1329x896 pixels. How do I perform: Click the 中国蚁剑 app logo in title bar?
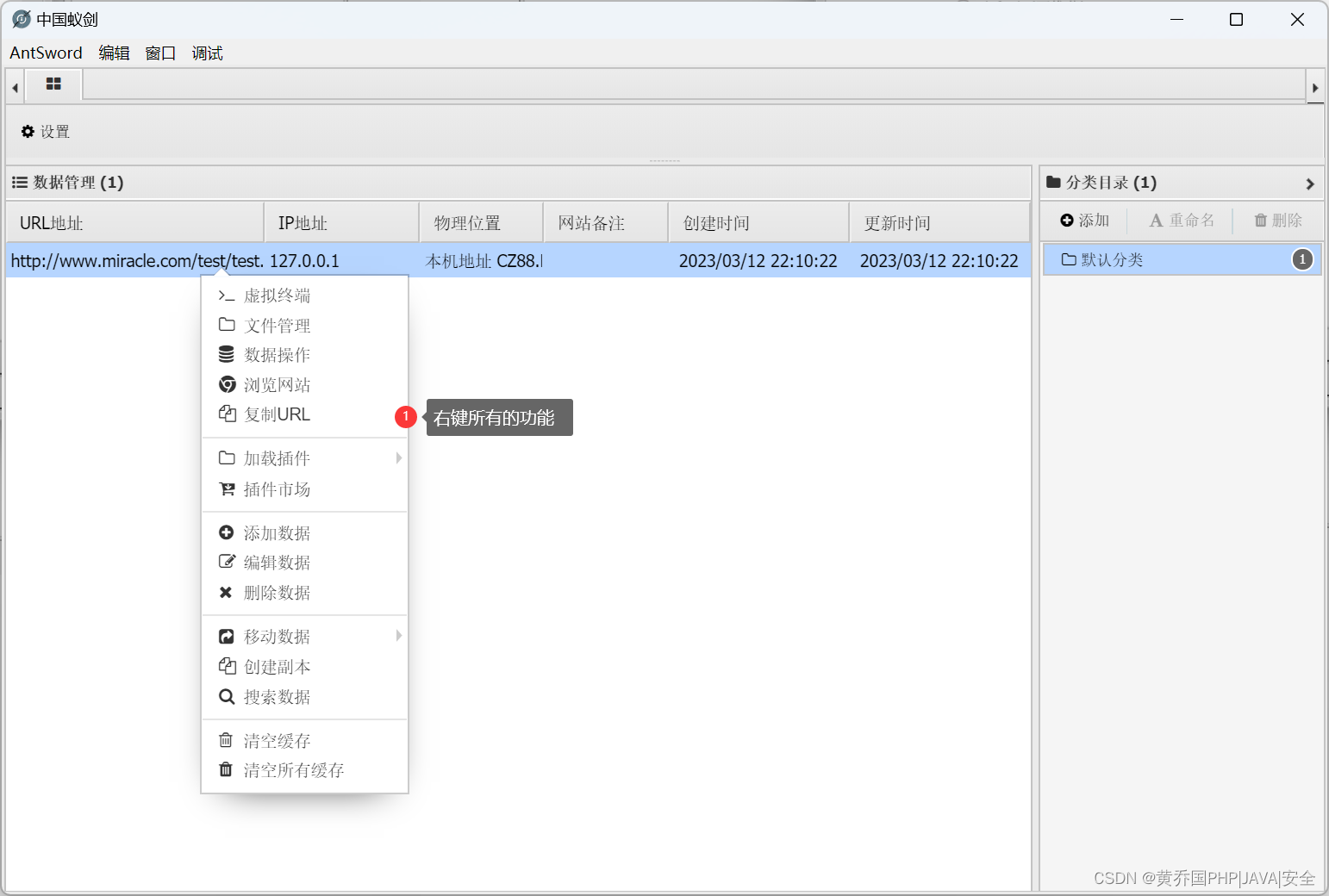(22, 19)
